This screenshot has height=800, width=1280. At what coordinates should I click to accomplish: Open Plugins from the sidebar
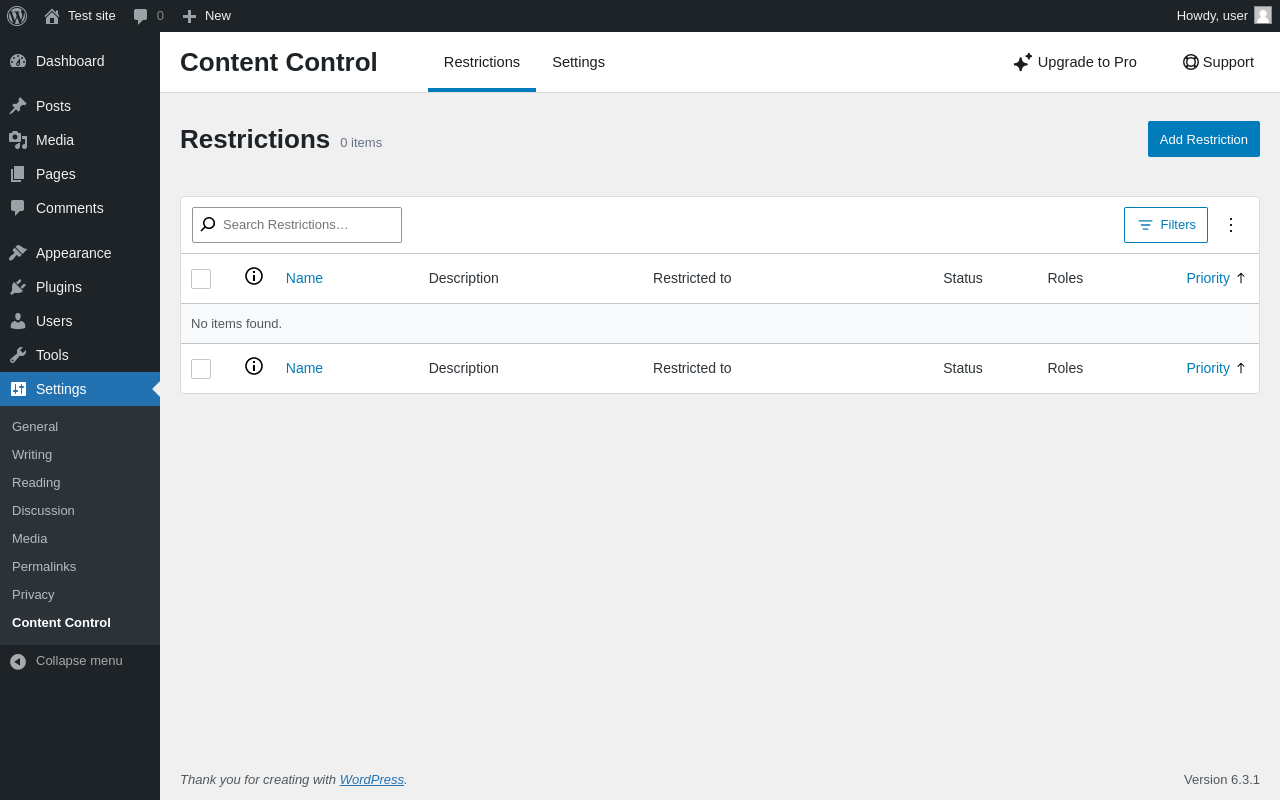pyautogui.click(x=59, y=287)
